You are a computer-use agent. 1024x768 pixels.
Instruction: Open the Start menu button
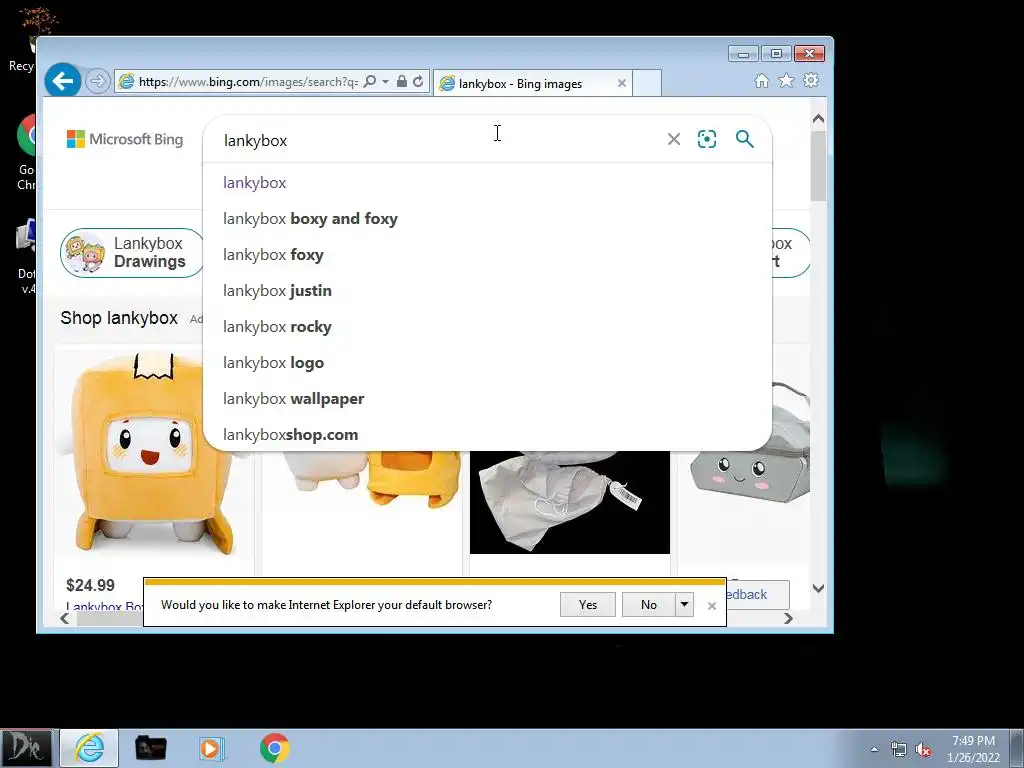26,748
